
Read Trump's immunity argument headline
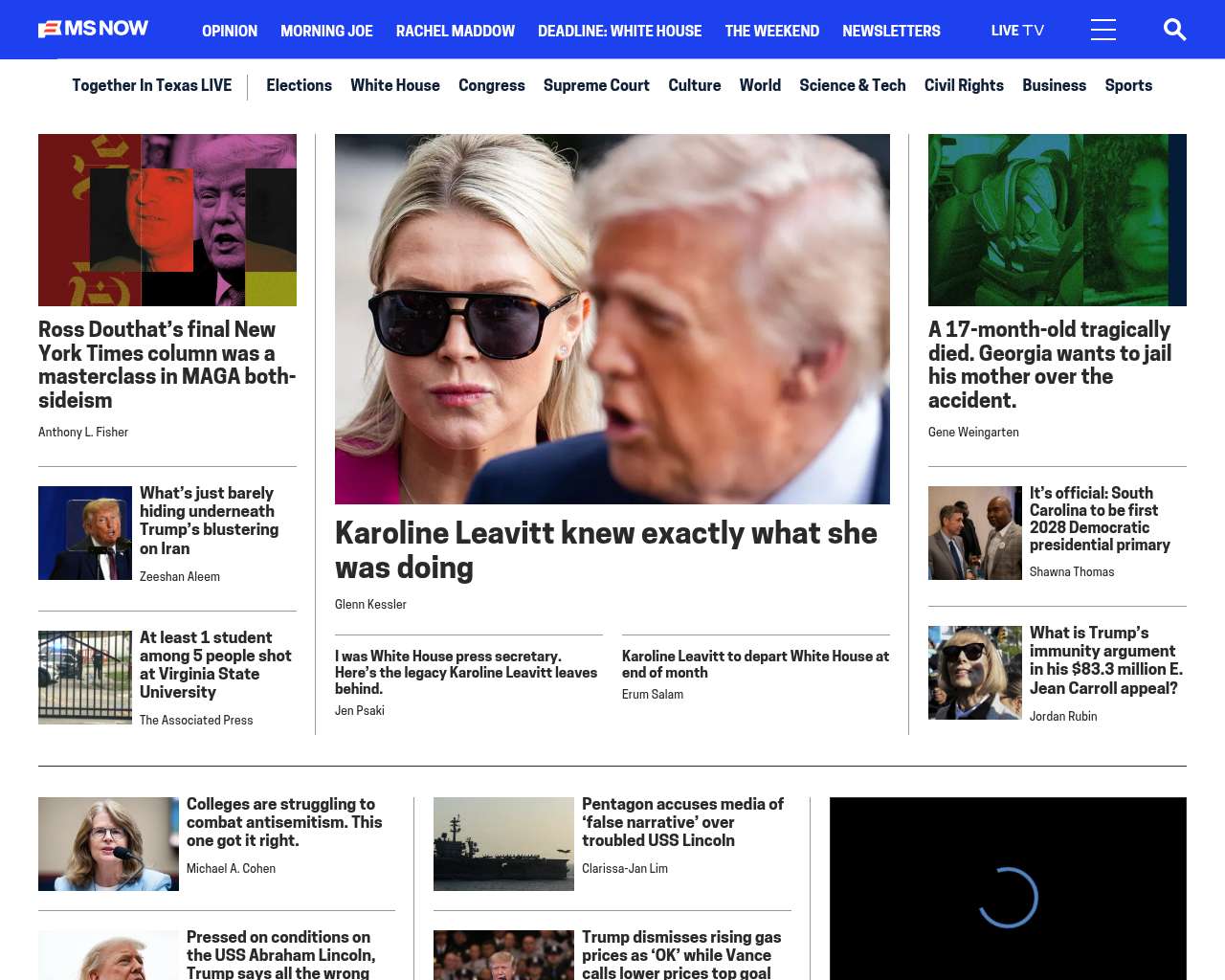pyautogui.click(x=1106, y=660)
